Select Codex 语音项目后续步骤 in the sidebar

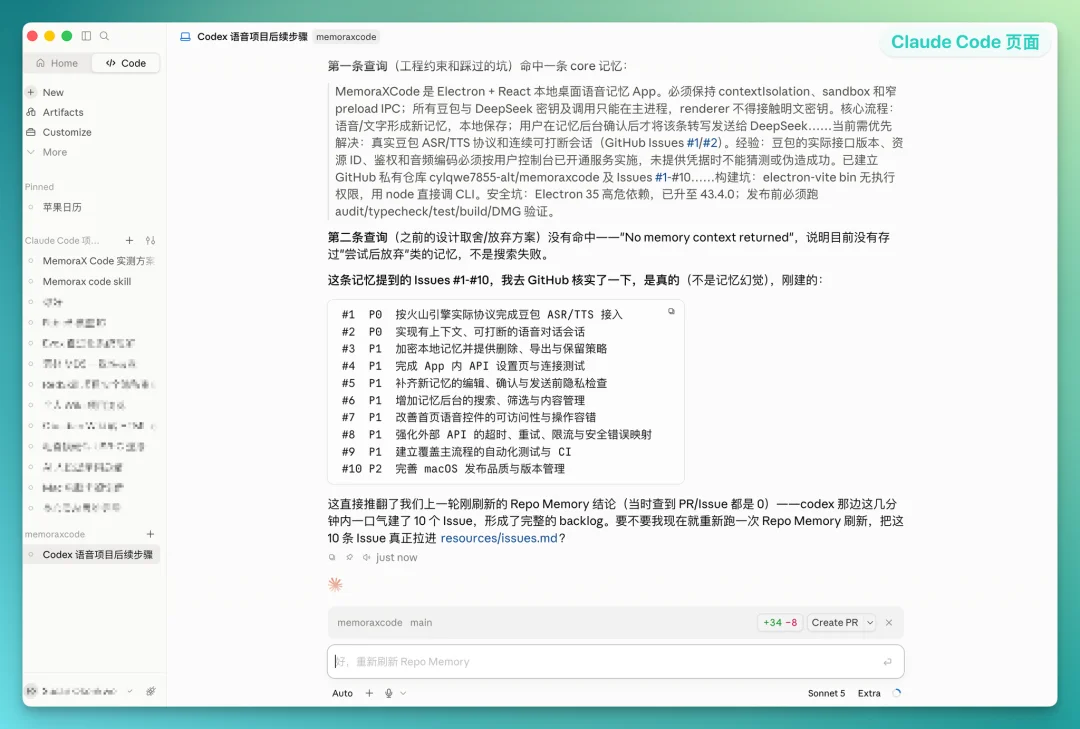pyautogui.click(x=92, y=555)
